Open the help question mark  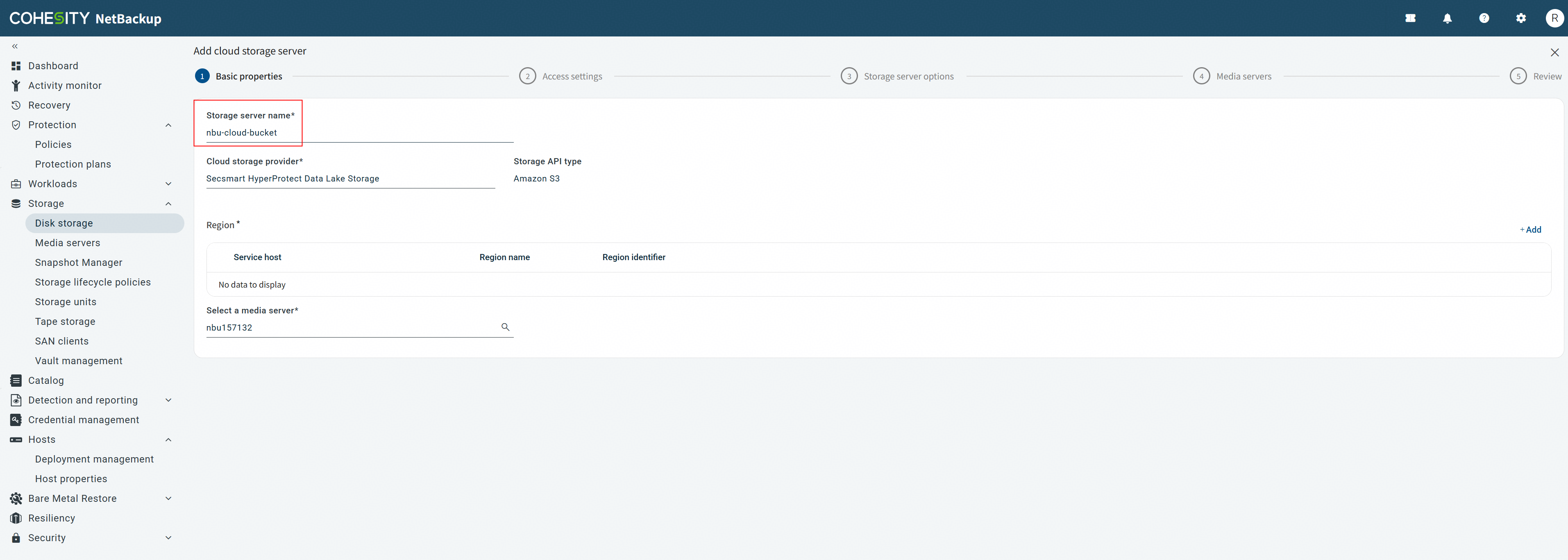click(1484, 18)
